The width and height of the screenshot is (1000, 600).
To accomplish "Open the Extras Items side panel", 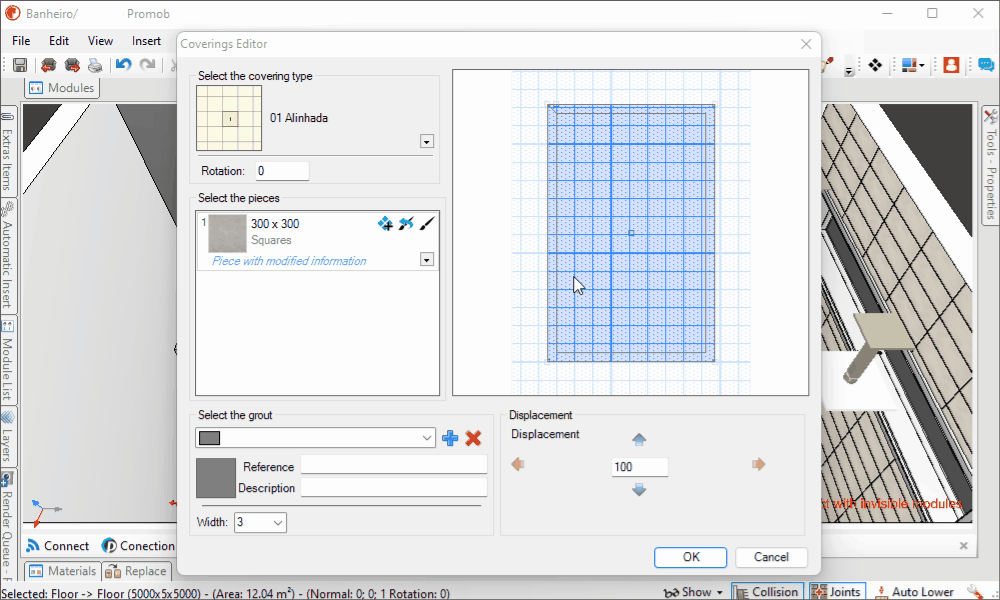I will coord(7,152).
